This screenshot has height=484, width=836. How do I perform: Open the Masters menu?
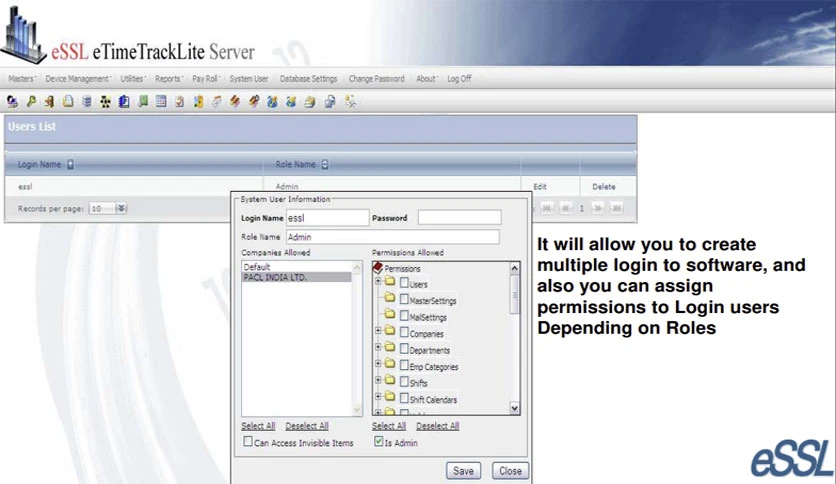[x=22, y=78]
